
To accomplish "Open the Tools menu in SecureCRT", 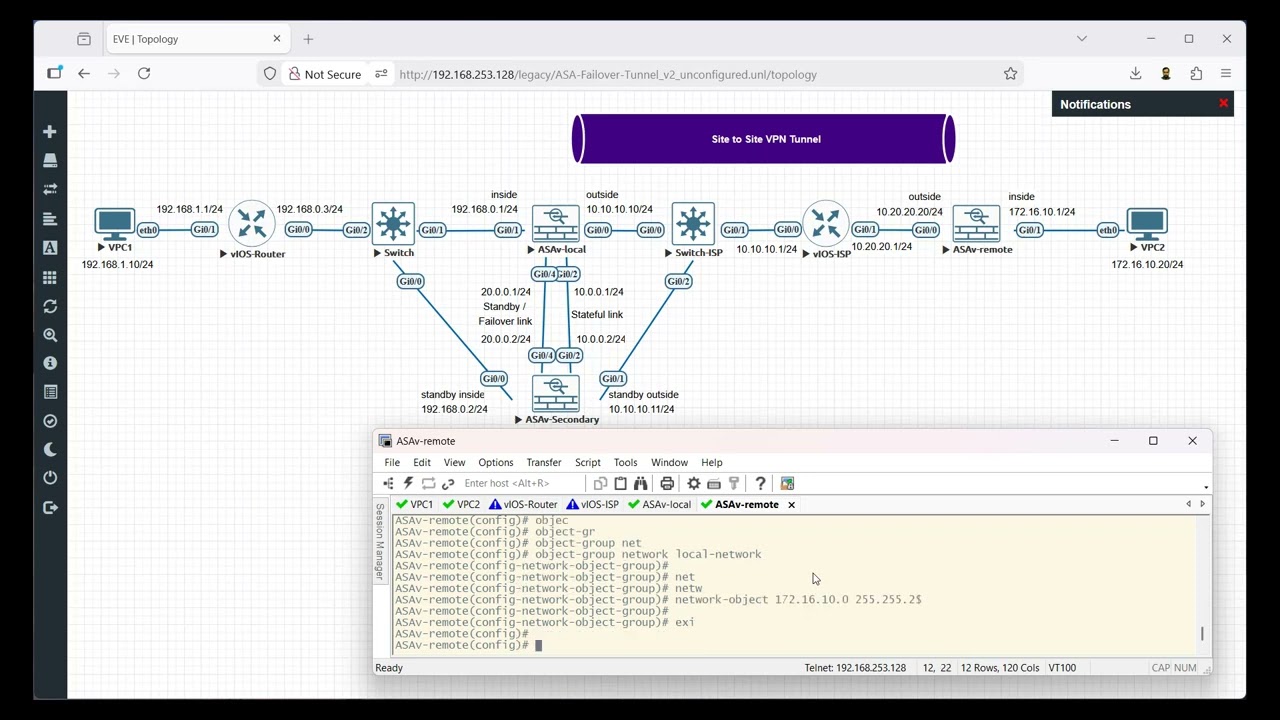I will click(625, 463).
